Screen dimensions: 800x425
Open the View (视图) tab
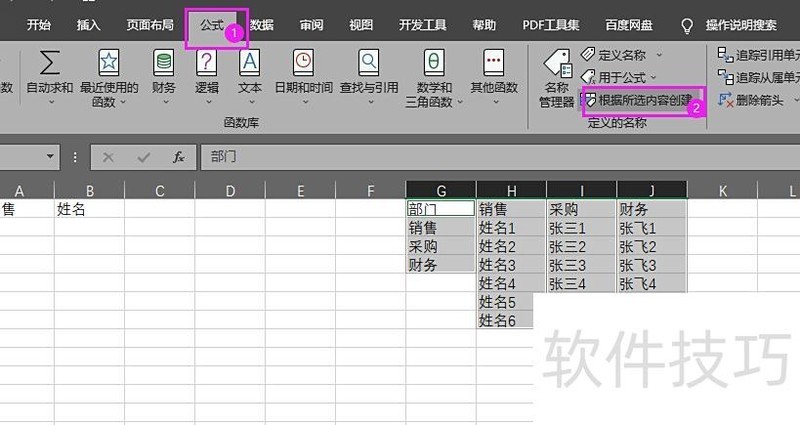[x=361, y=25]
